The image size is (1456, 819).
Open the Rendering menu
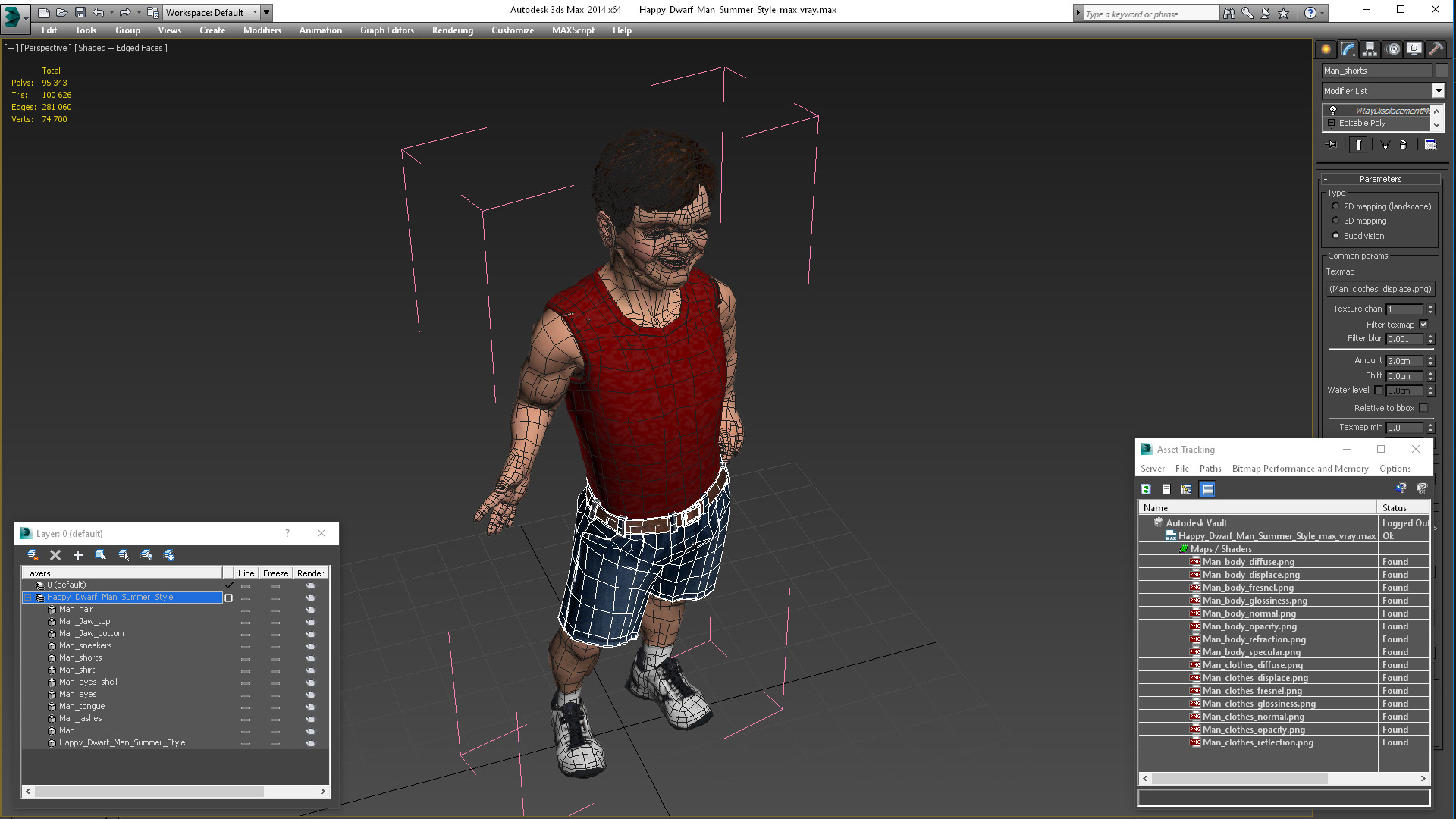452,30
